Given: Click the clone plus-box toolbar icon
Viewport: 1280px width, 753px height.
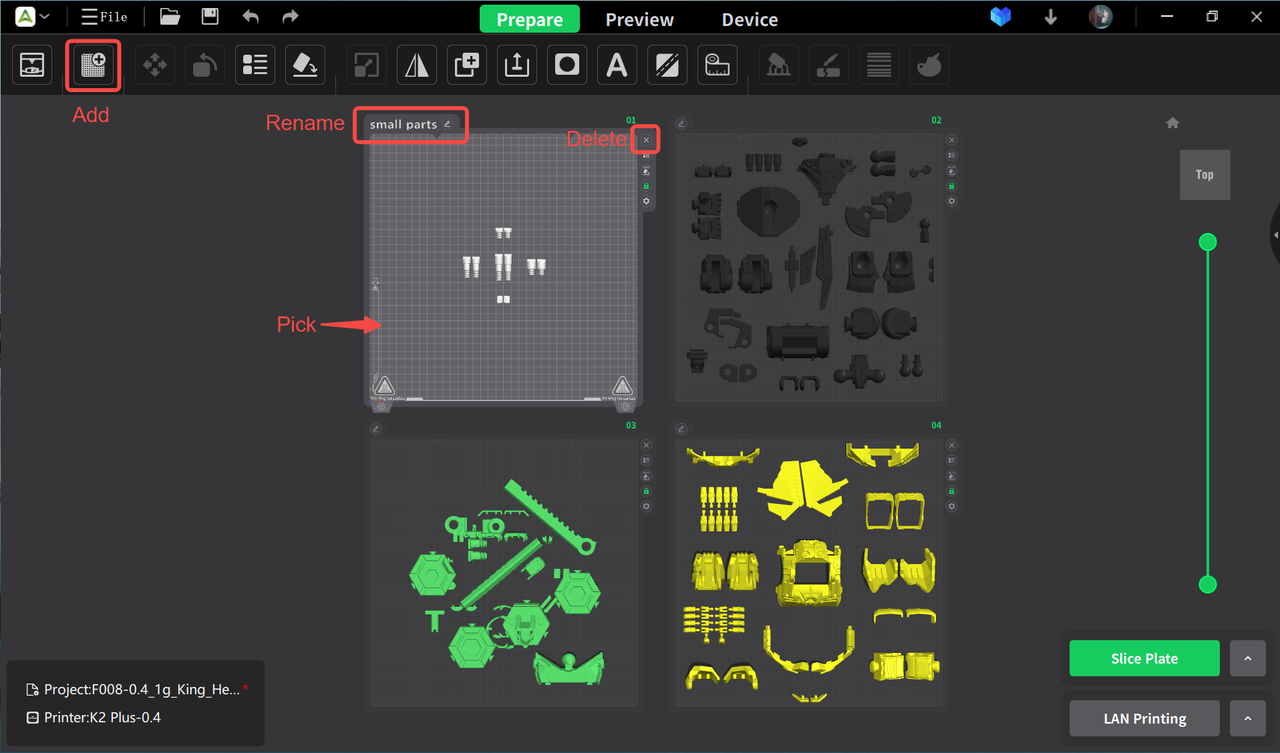Looking at the screenshot, I should point(466,65).
